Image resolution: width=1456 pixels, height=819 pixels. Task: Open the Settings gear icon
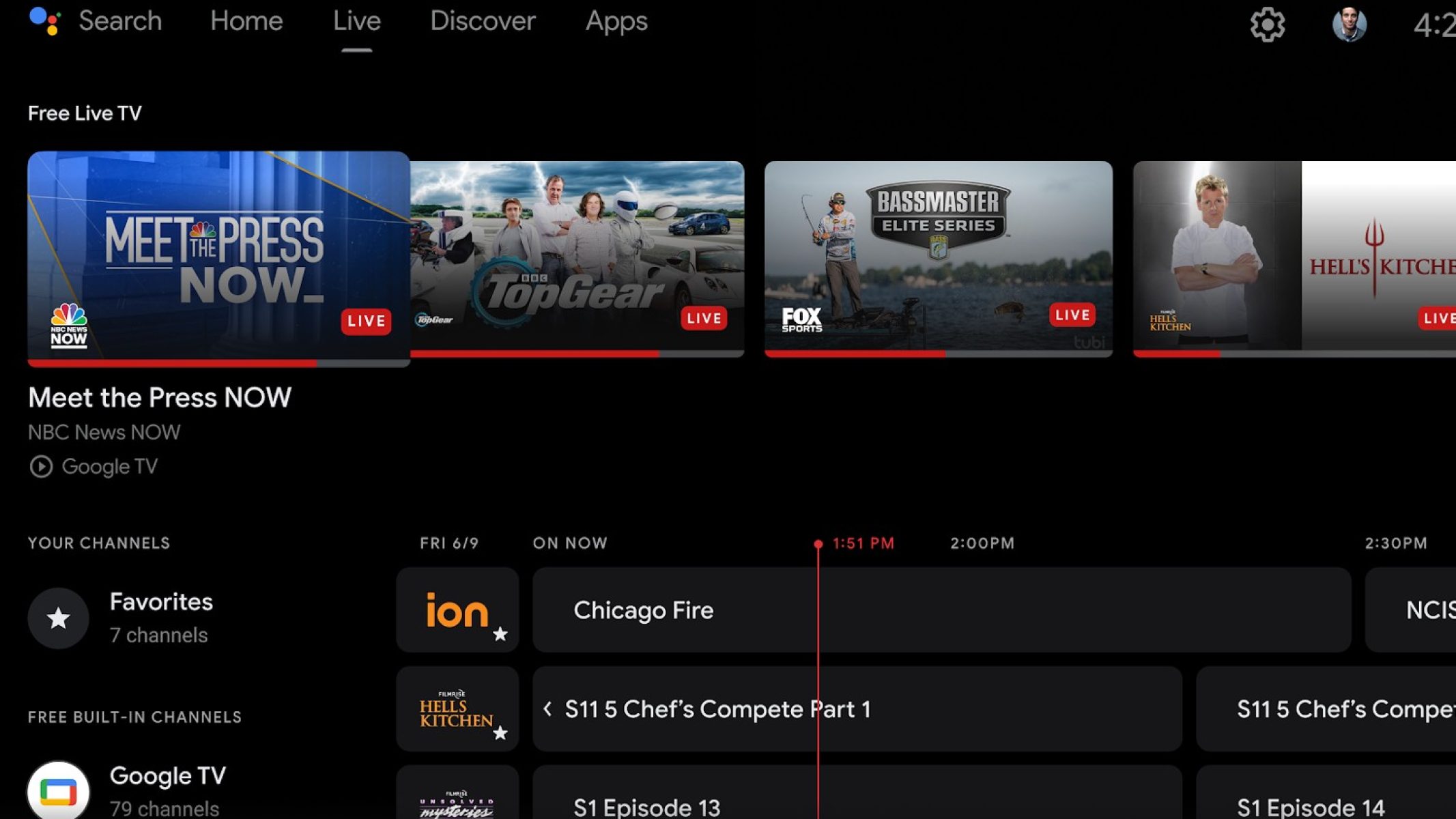(1267, 25)
